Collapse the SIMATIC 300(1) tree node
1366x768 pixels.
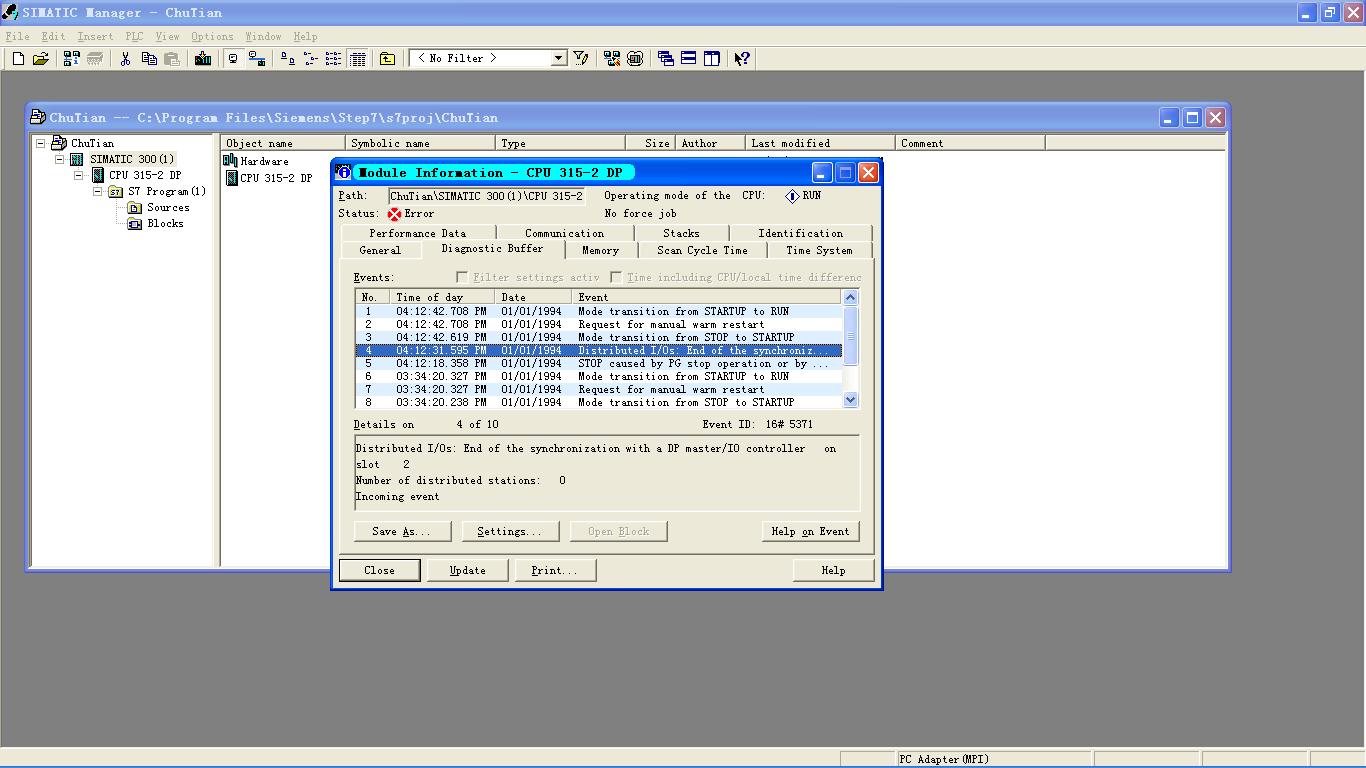point(60,159)
